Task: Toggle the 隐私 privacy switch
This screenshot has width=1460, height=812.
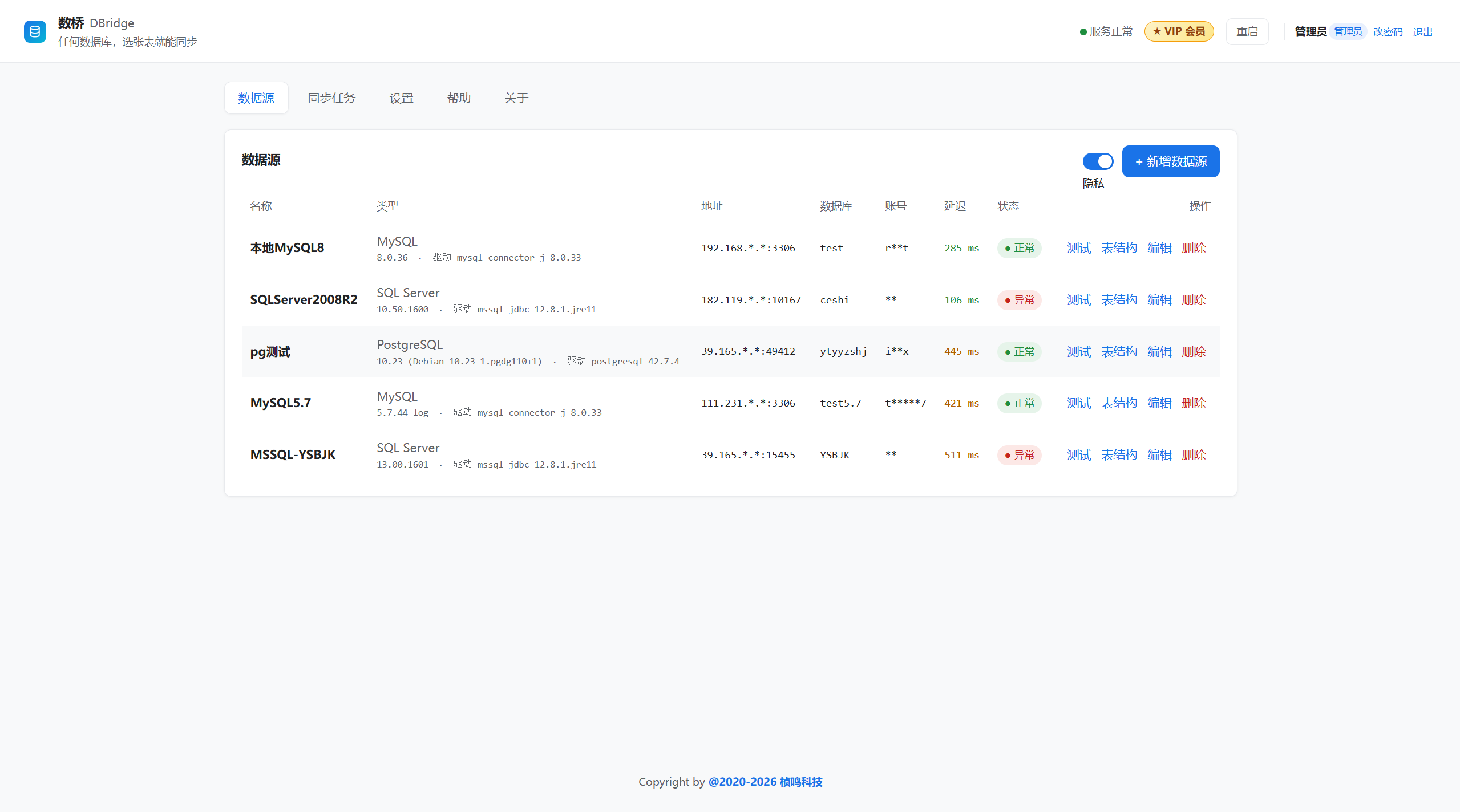Action: 1098,161
